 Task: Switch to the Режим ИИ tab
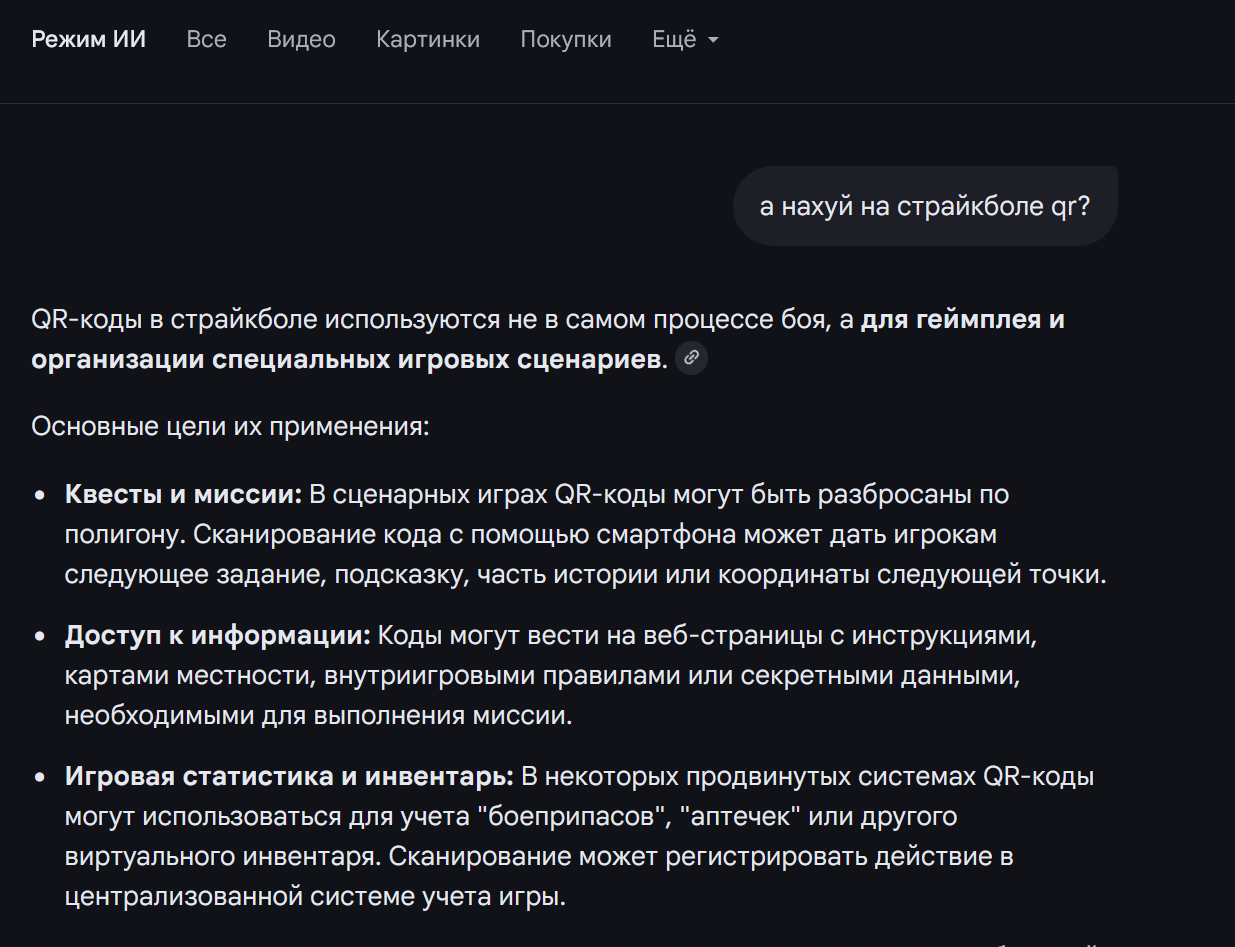[x=89, y=40]
